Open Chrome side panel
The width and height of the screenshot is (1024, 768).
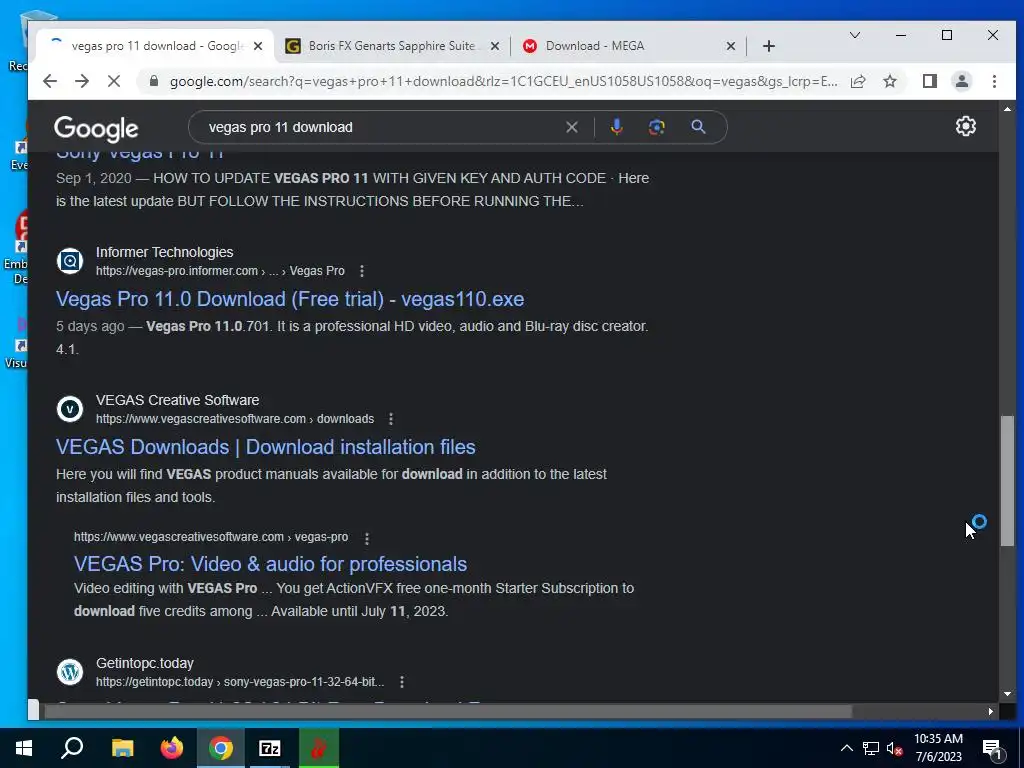930,81
